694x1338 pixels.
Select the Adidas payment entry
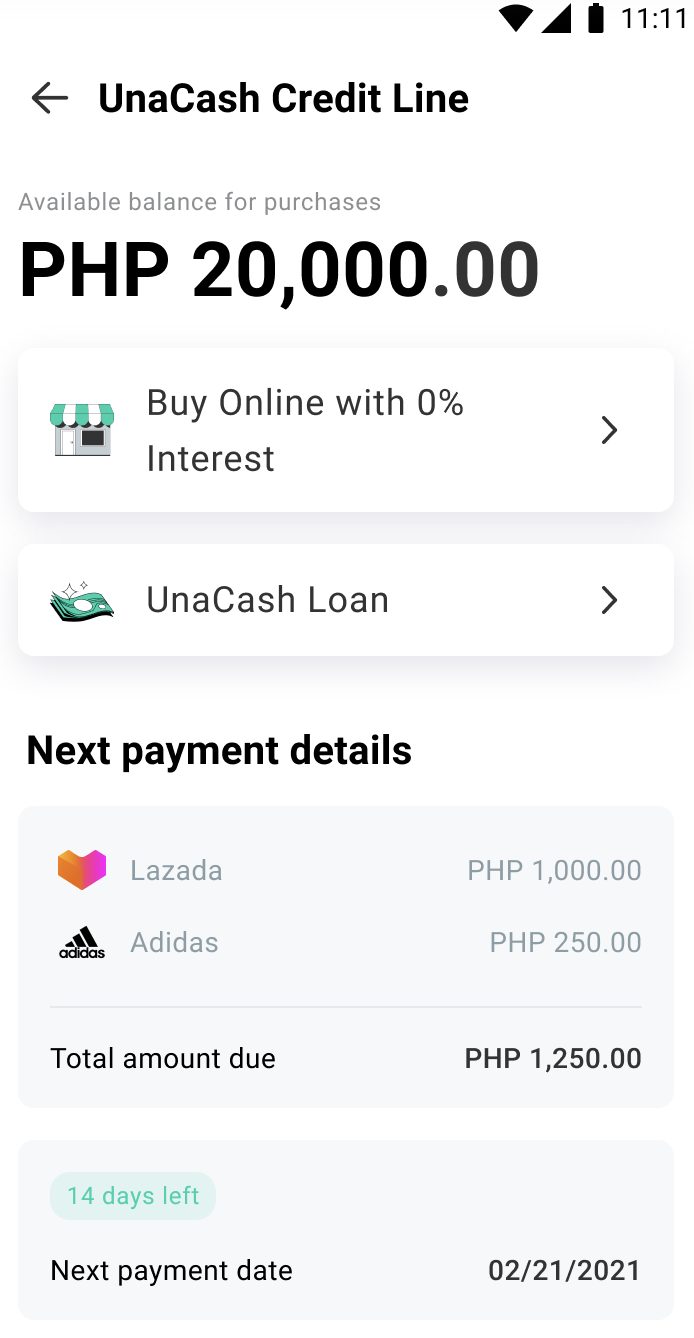tap(345, 941)
